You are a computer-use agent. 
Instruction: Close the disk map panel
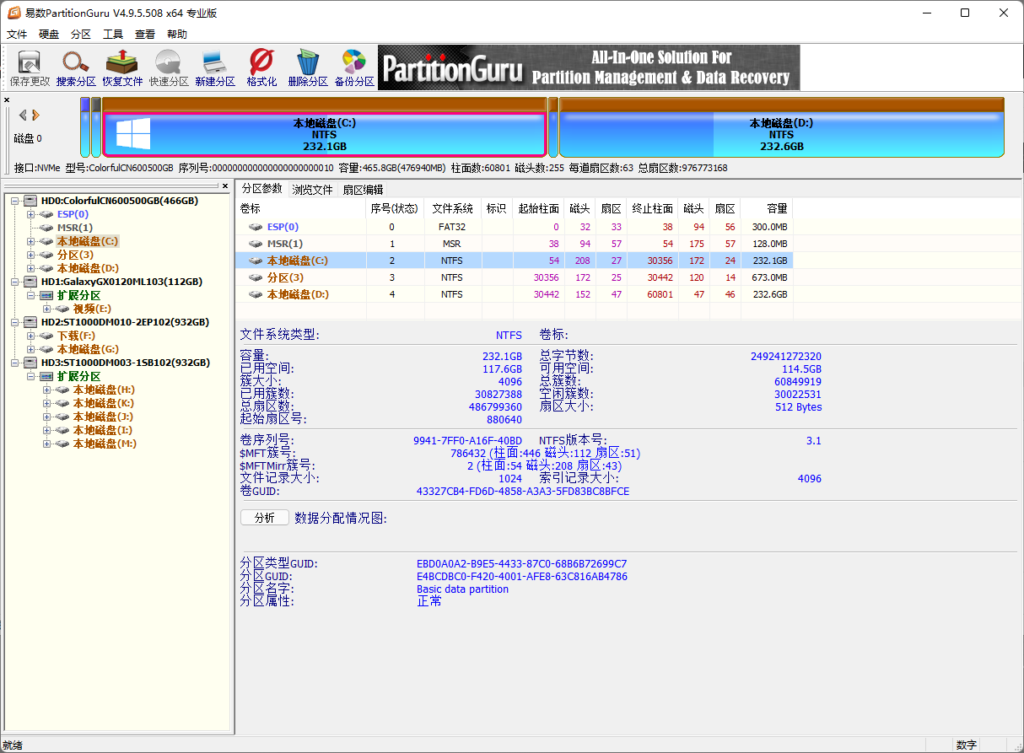pyautogui.click(x=7, y=100)
